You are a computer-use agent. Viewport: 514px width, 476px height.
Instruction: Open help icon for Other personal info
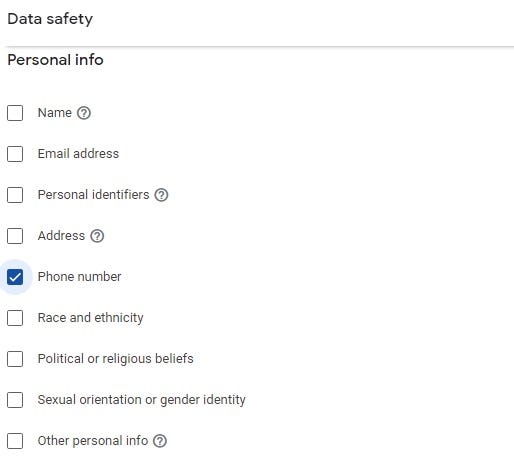click(x=160, y=441)
